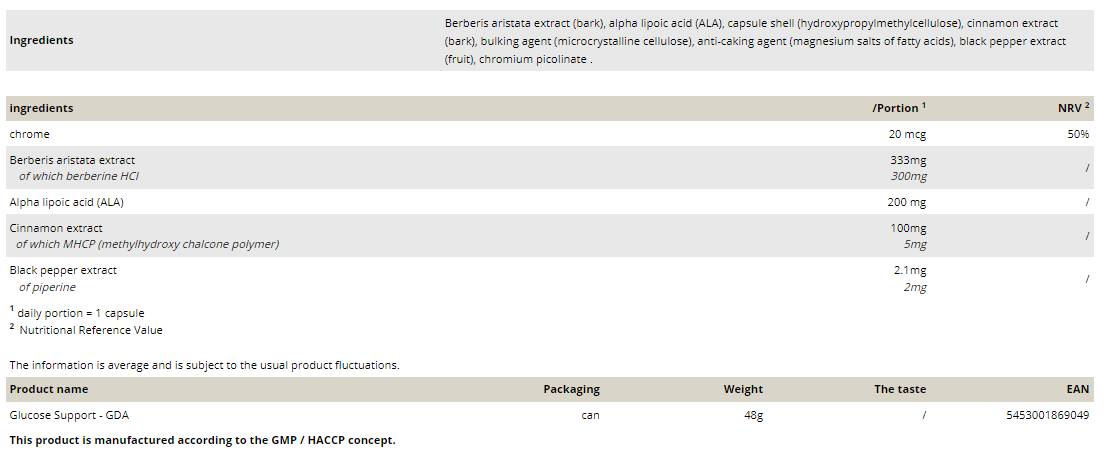Click the 50% NRV value

pos(1078,134)
